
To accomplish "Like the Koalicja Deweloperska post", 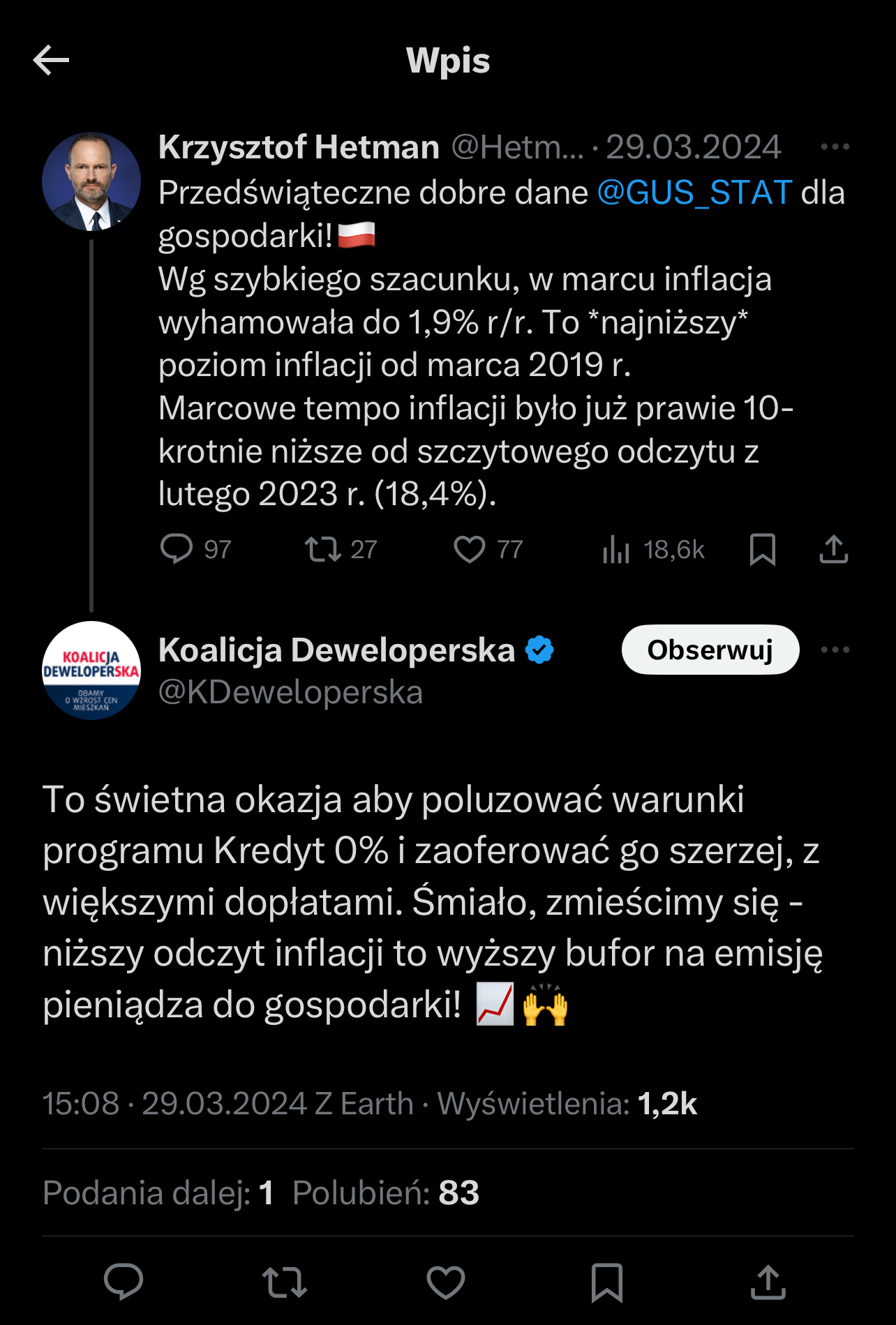I will pos(446,1282).
